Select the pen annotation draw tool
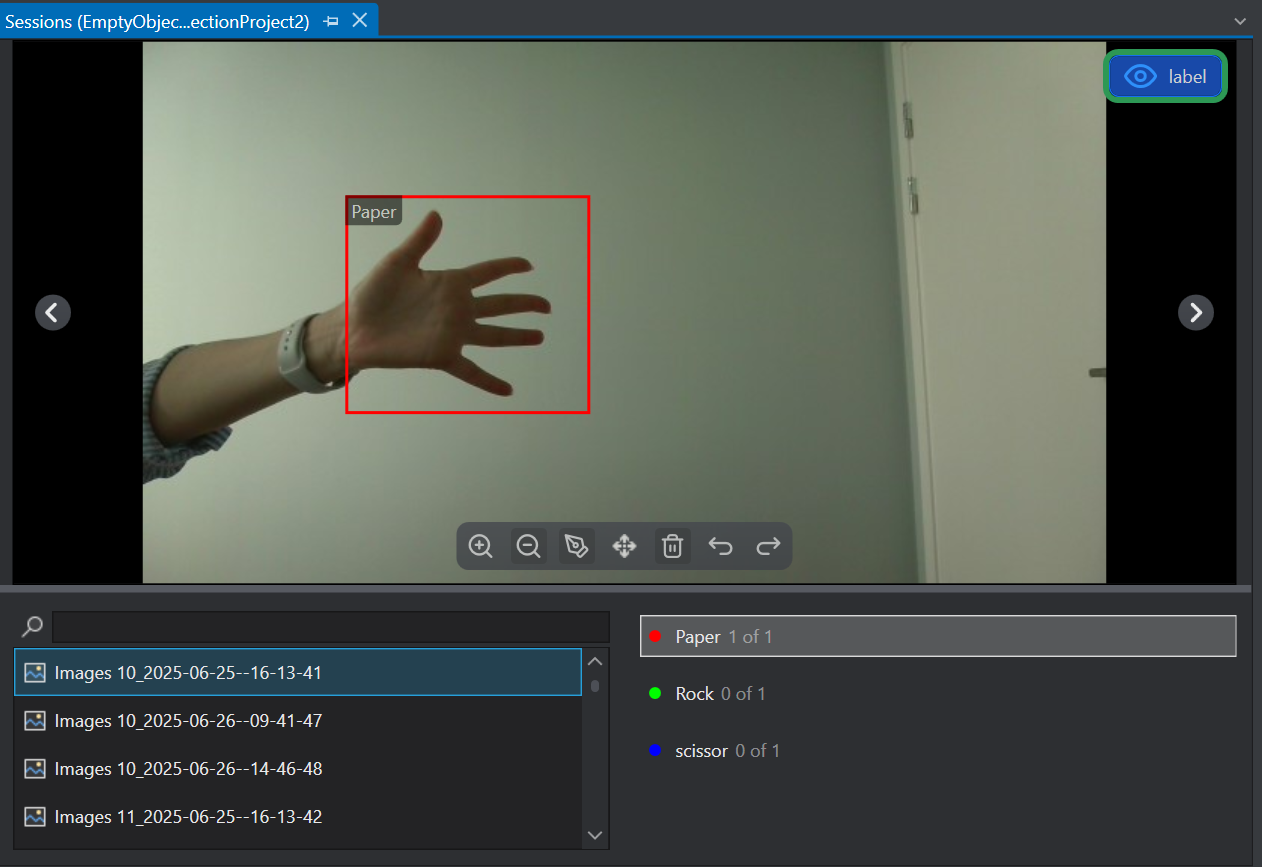Viewport: 1262px width, 867px height. (x=577, y=546)
